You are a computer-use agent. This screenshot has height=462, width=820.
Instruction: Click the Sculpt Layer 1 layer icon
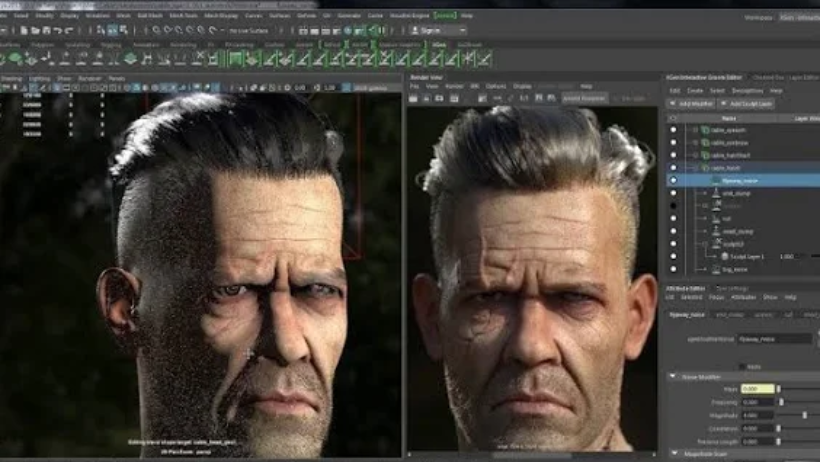coord(725,256)
